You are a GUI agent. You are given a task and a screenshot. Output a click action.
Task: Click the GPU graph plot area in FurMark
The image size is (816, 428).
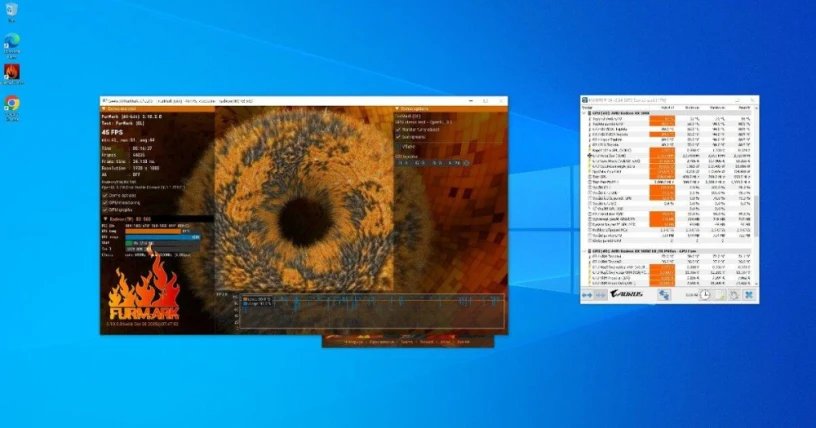pyautogui.click(x=371, y=311)
